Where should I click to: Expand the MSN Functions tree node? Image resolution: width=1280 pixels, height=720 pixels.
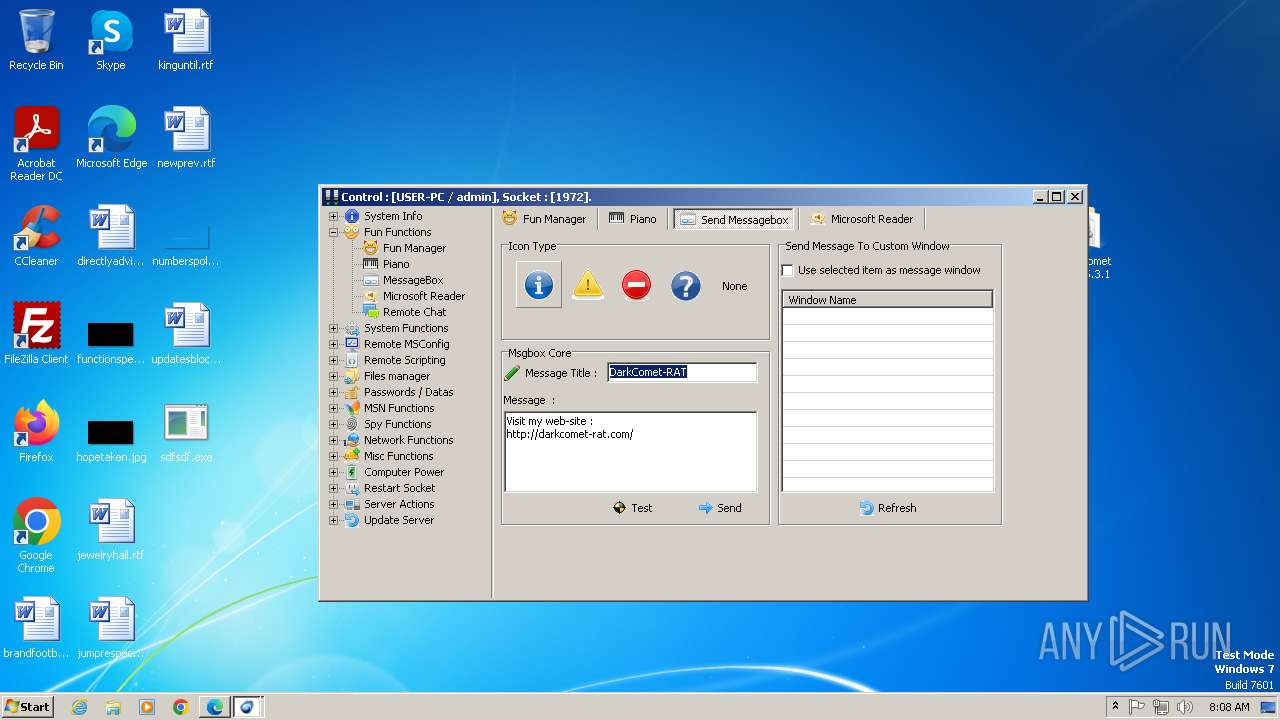tap(334, 408)
